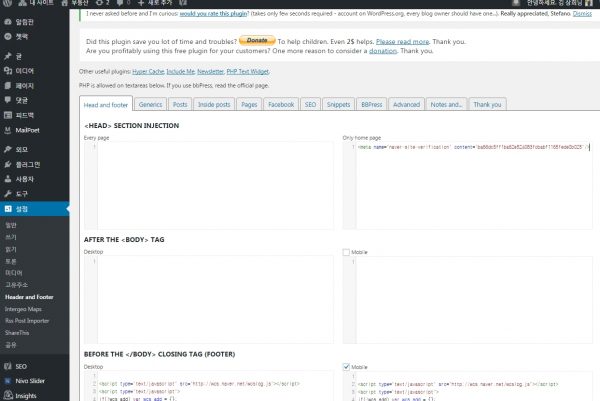Click the footer Desktop code editor

point(209,386)
